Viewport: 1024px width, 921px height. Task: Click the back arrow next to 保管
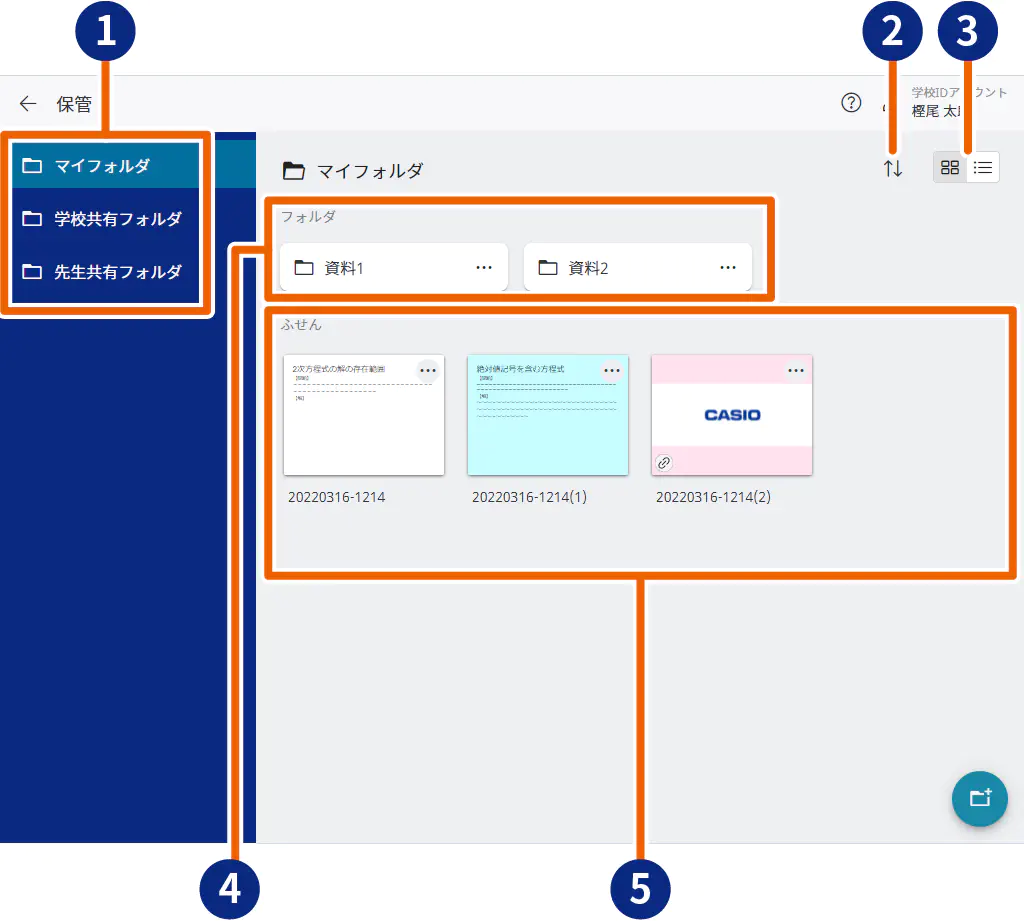(x=28, y=104)
